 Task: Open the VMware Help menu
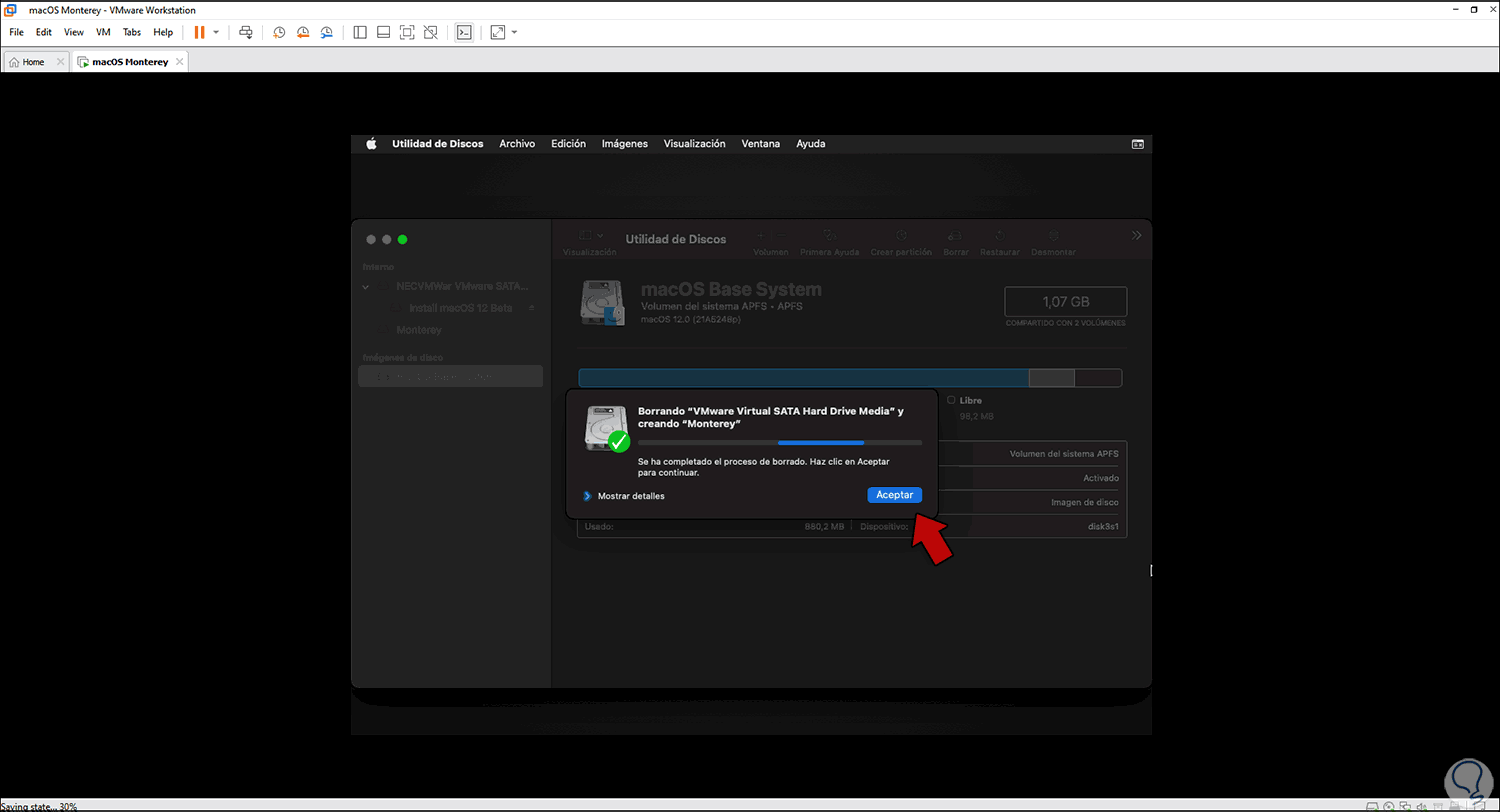click(x=163, y=32)
